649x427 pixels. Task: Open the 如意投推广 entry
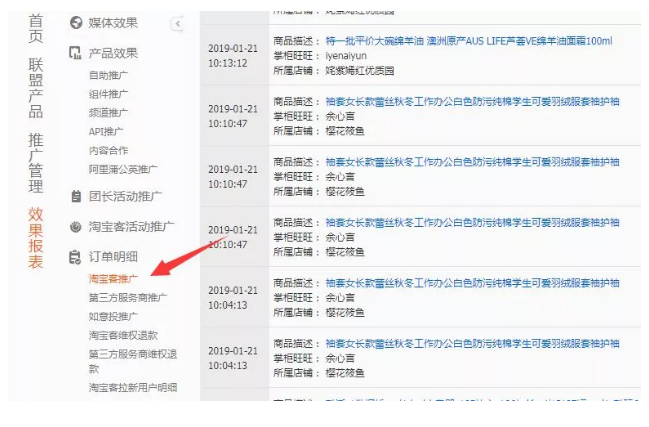tap(113, 316)
